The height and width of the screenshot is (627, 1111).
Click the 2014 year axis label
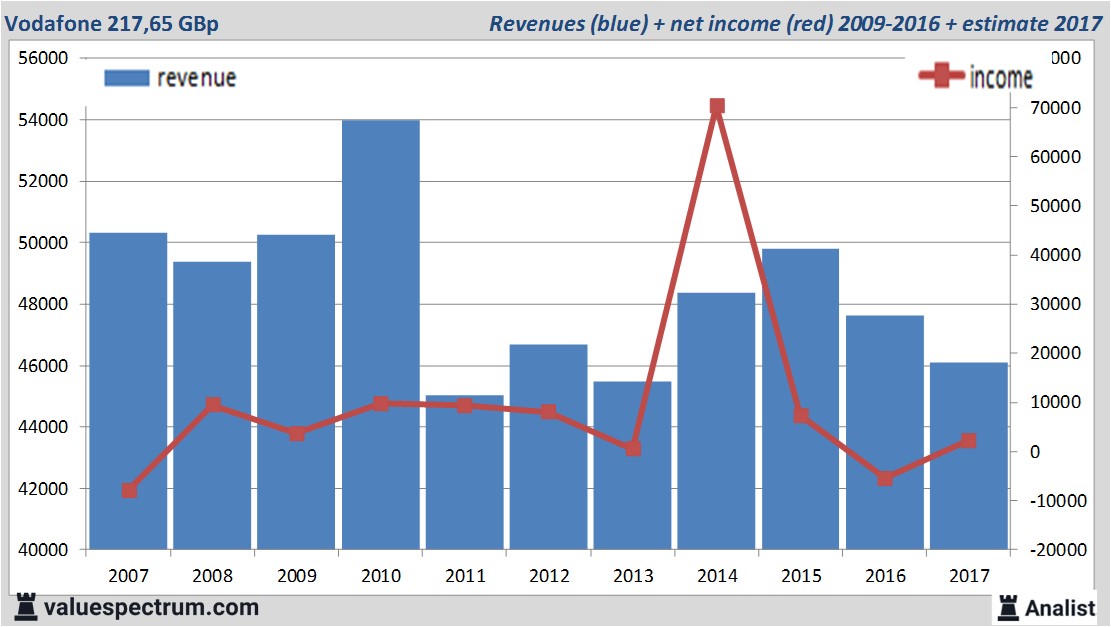tap(717, 575)
